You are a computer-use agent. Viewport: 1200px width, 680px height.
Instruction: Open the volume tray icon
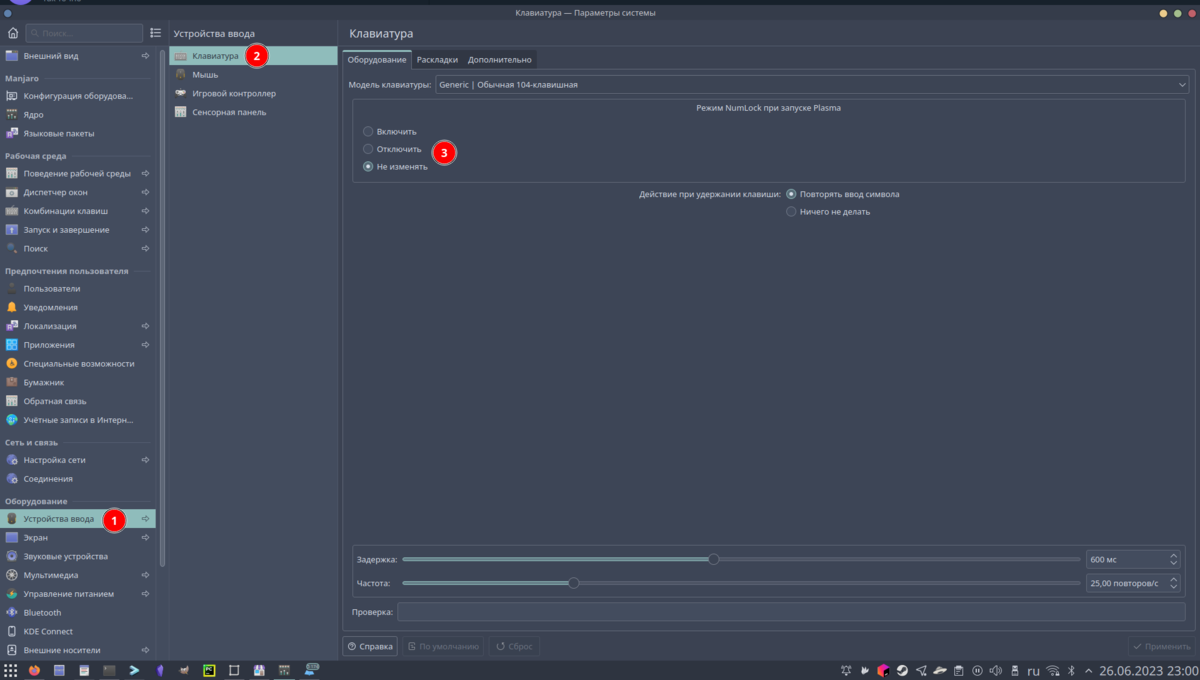(x=995, y=670)
